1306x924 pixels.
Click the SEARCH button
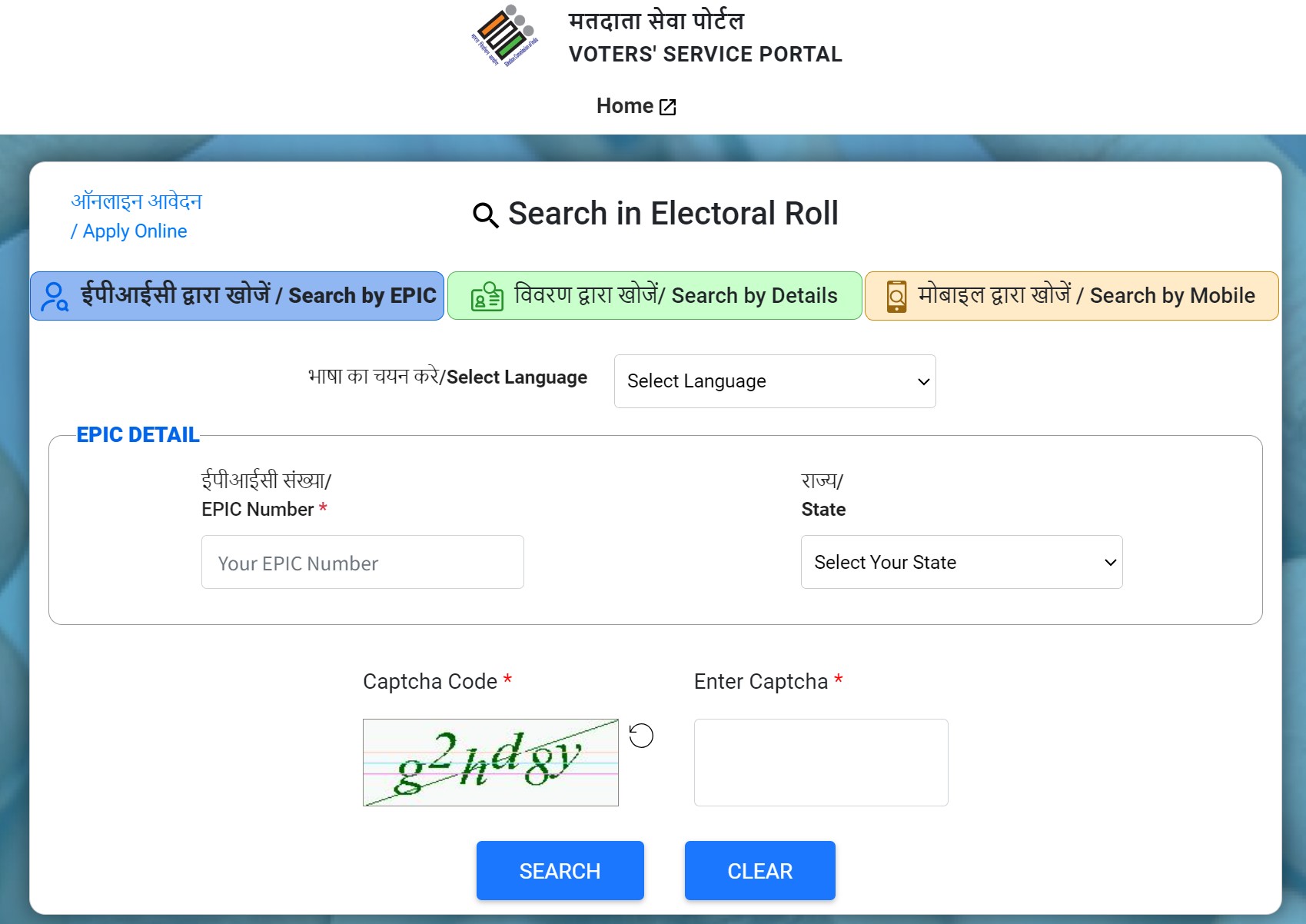[x=560, y=871]
